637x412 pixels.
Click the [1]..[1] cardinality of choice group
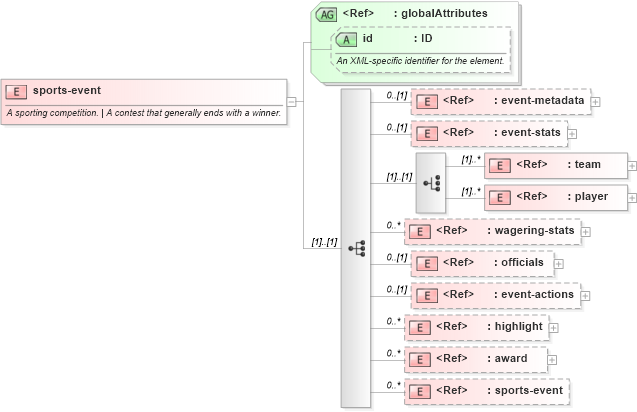[399, 177]
